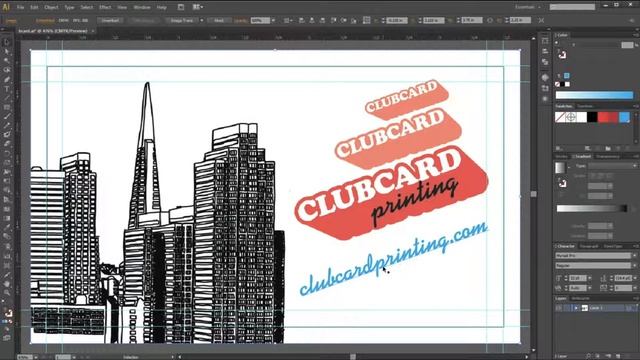The width and height of the screenshot is (640, 360).
Task: Open the gradient Type dropdown
Action: 612,166
